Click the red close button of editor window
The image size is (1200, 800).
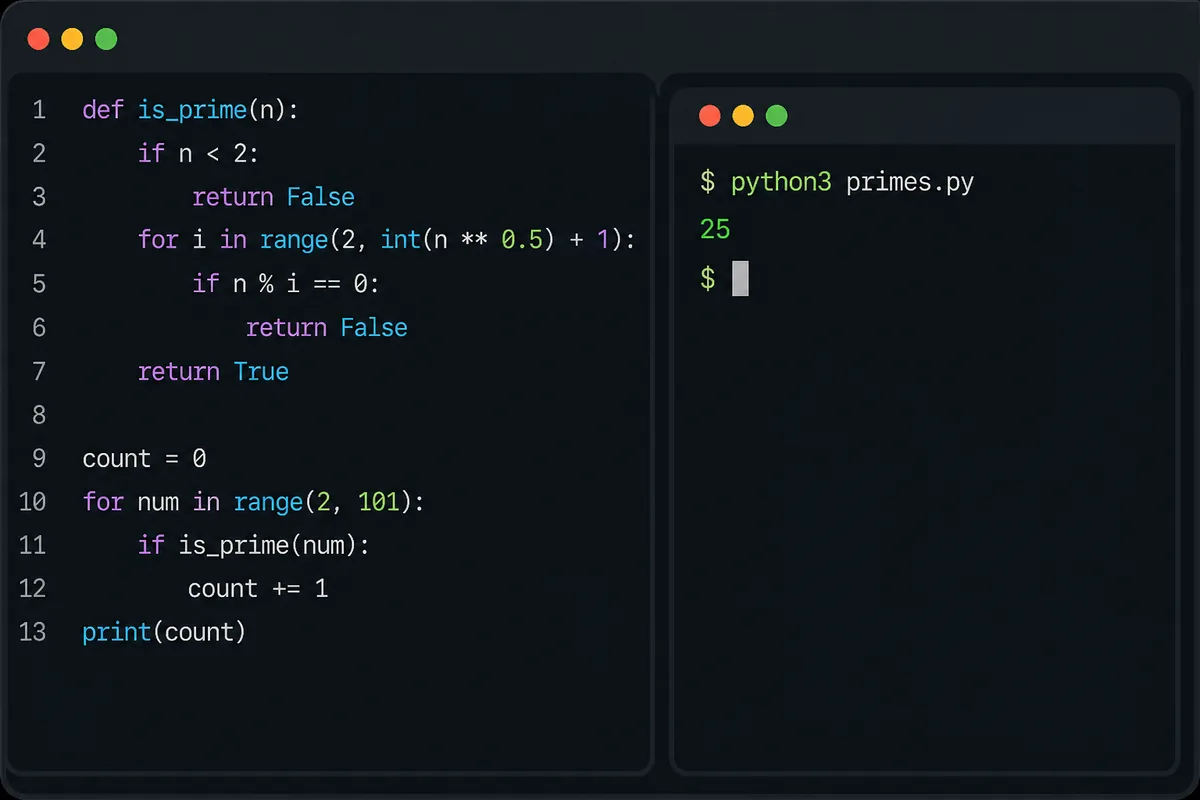pyautogui.click(x=38, y=40)
